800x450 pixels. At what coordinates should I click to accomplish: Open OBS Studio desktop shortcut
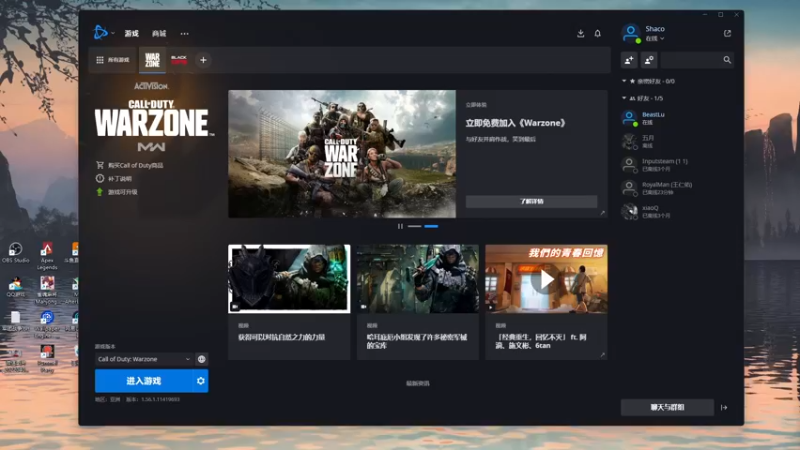pyautogui.click(x=15, y=253)
